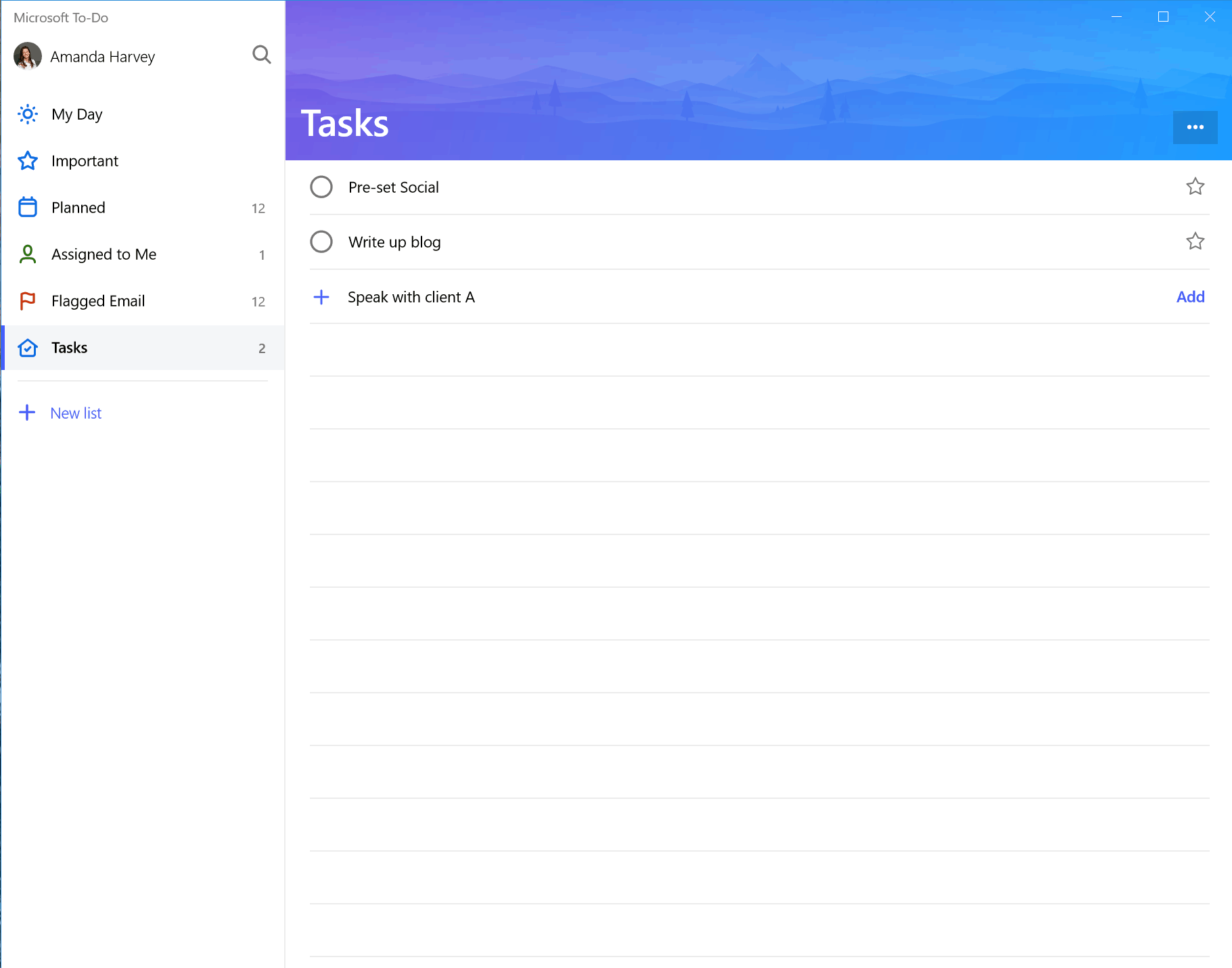
Task: Star the Pre-set Social task
Action: [x=1195, y=187]
